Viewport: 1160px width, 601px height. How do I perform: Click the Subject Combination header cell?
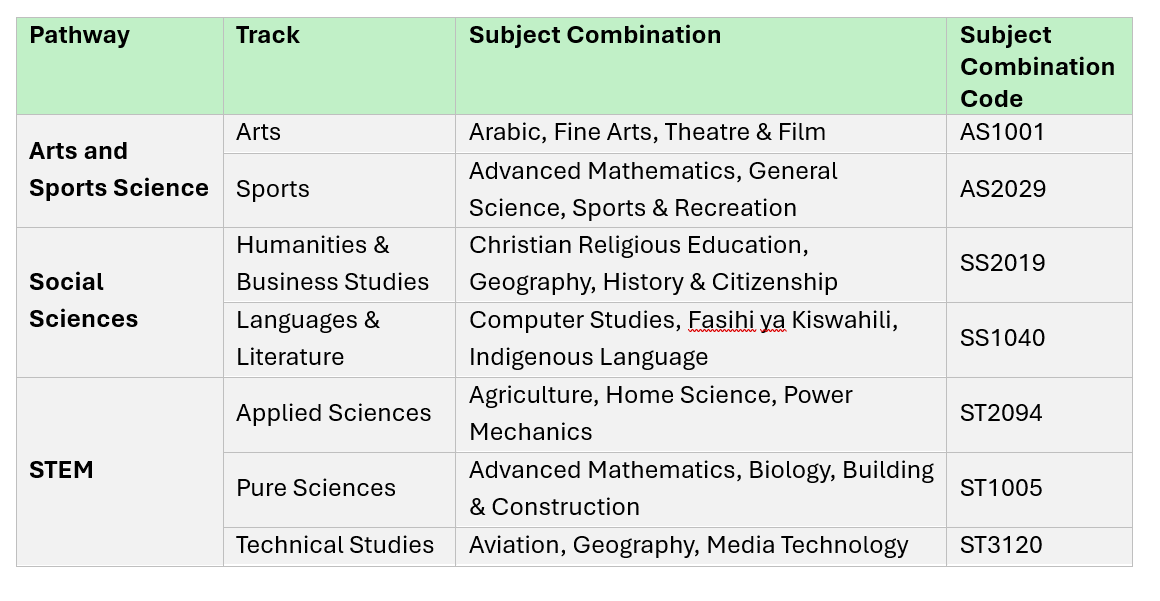tap(701, 66)
